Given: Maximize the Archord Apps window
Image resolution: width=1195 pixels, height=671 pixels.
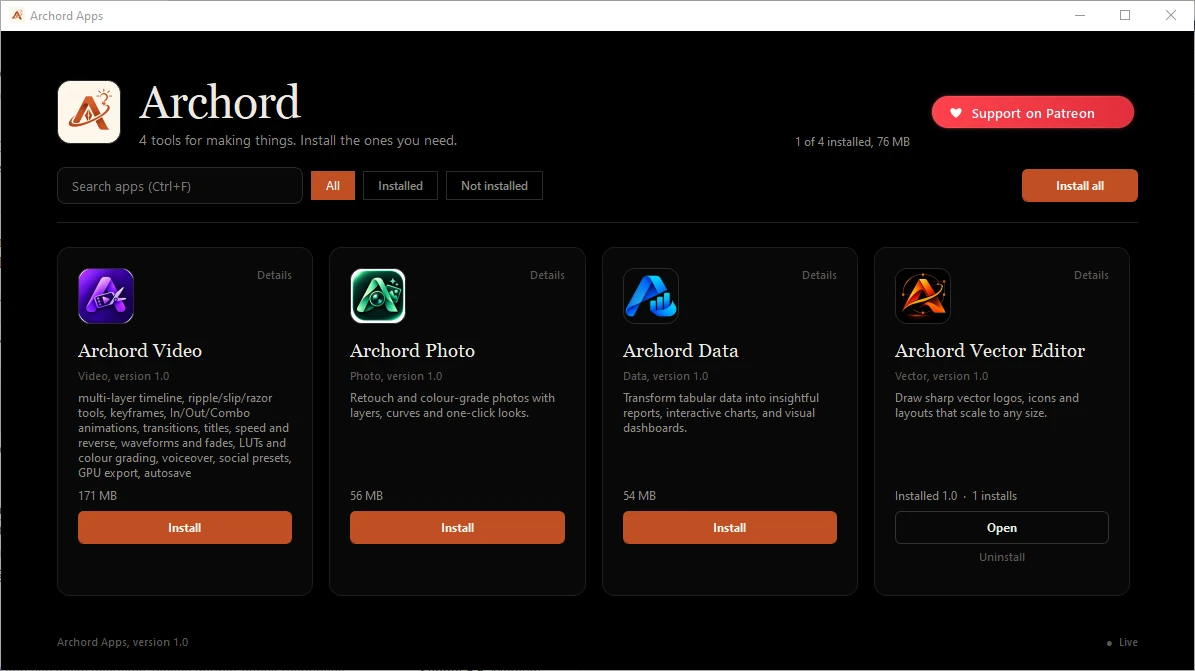Looking at the screenshot, I should [1125, 15].
